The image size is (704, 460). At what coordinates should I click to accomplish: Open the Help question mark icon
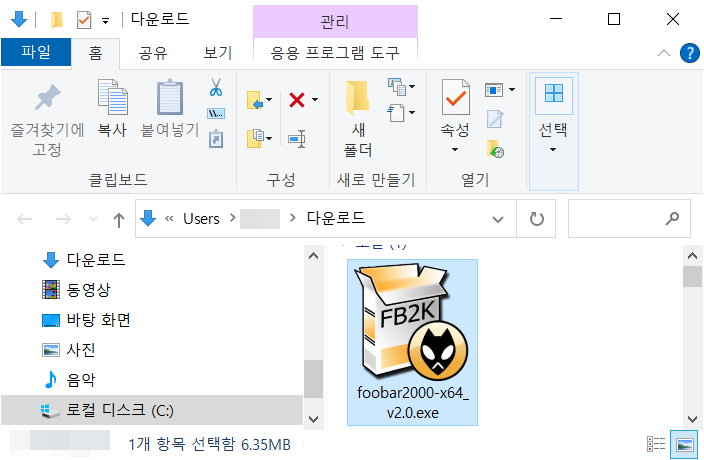[x=690, y=53]
